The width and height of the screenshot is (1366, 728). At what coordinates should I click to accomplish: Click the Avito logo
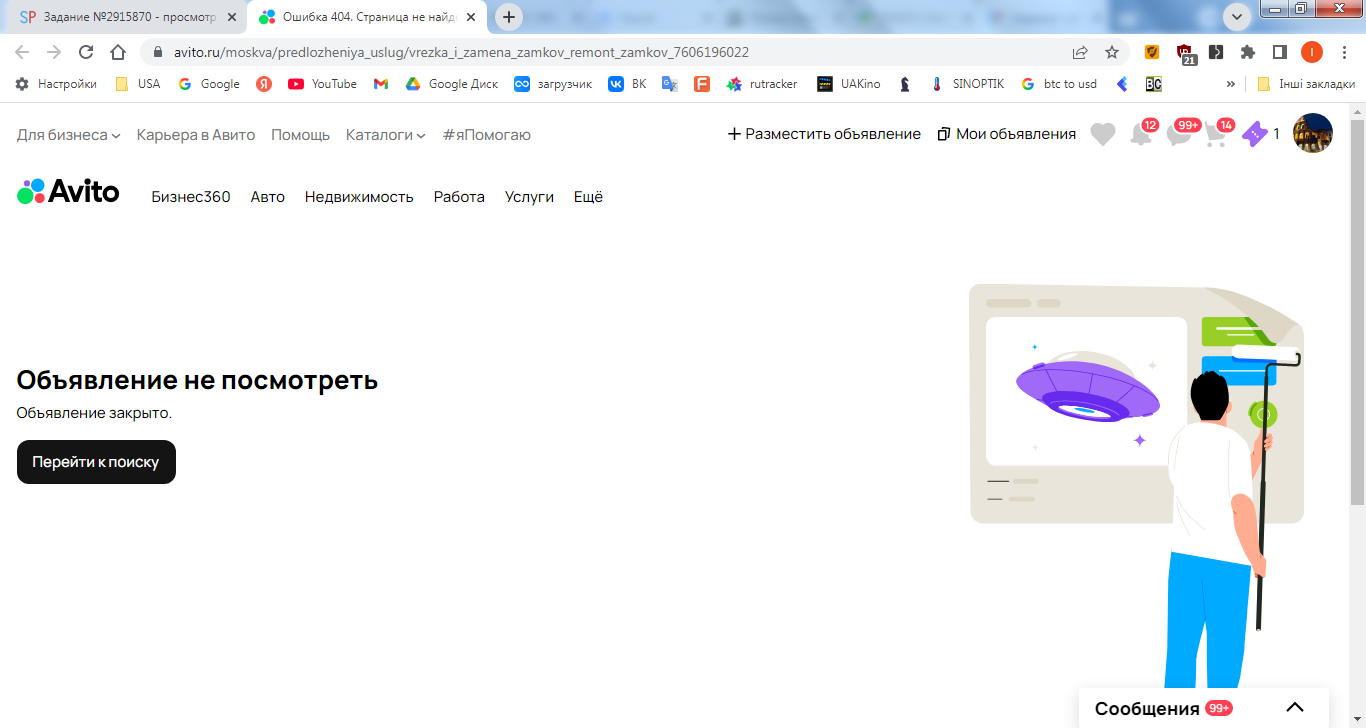(x=68, y=191)
